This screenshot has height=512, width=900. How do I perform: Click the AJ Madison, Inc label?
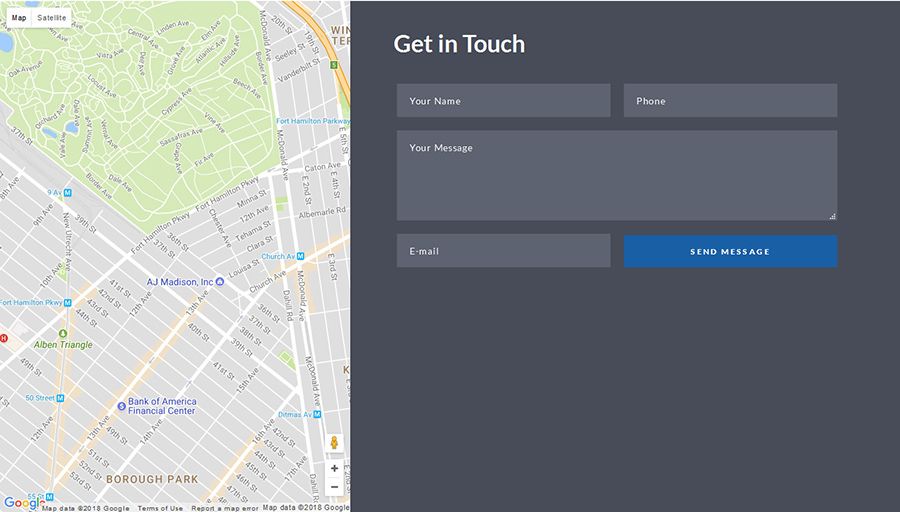[180, 282]
